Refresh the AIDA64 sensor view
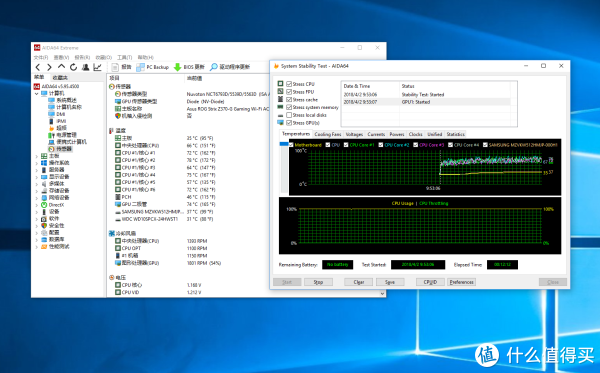 click(73, 67)
